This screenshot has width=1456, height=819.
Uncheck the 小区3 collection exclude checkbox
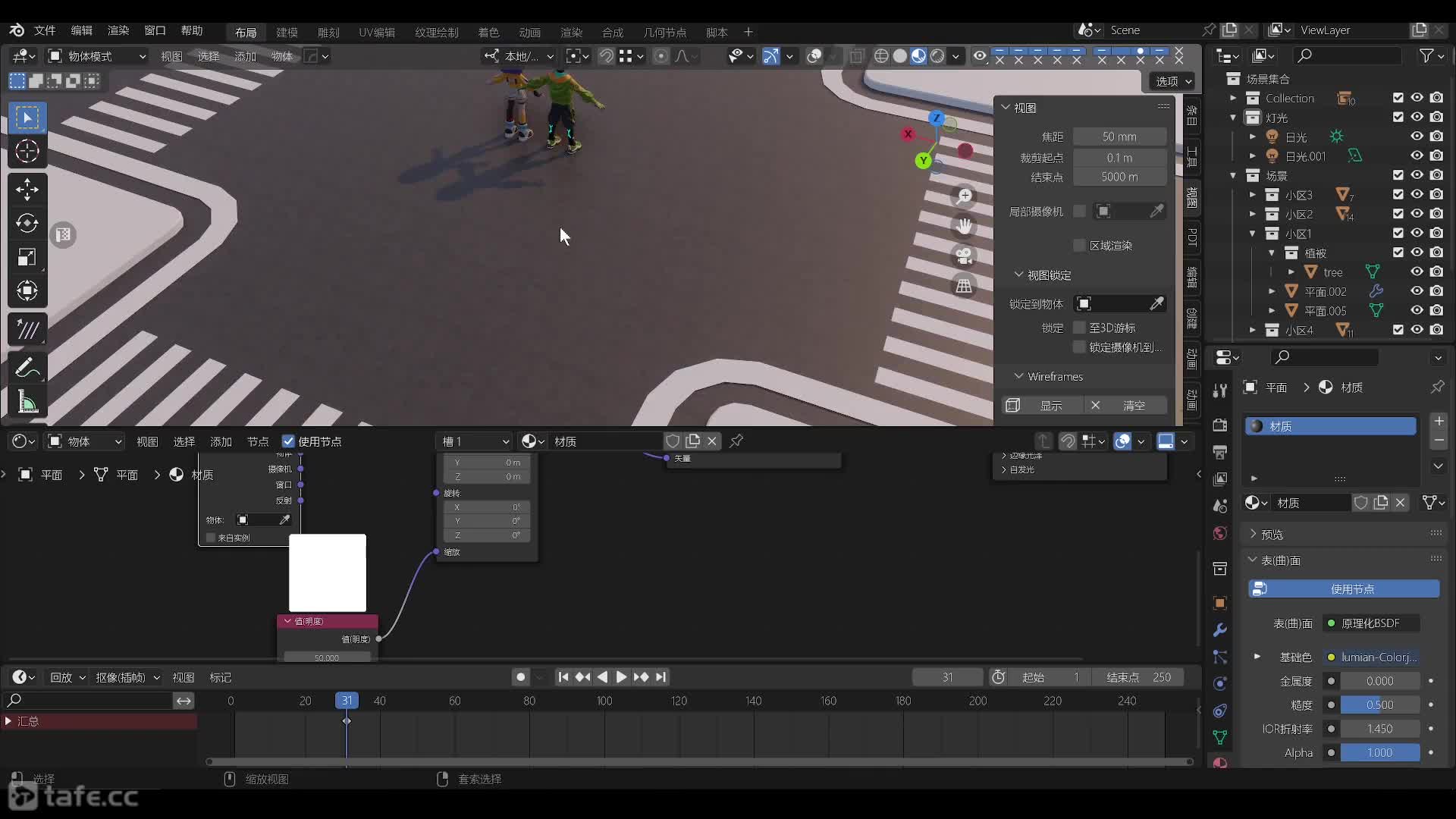pos(1398,195)
